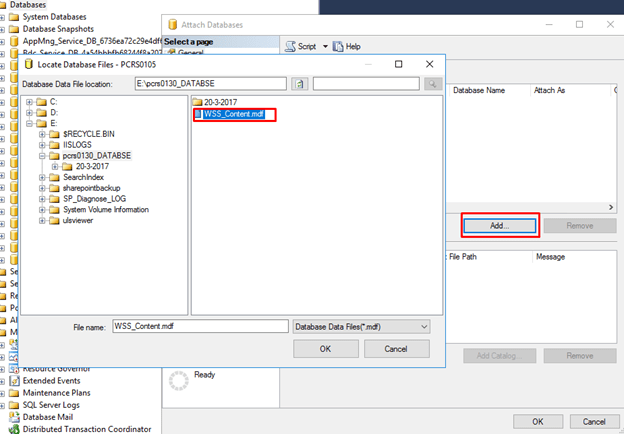Expand the C: drive node

pyautogui.click(x=31, y=102)
